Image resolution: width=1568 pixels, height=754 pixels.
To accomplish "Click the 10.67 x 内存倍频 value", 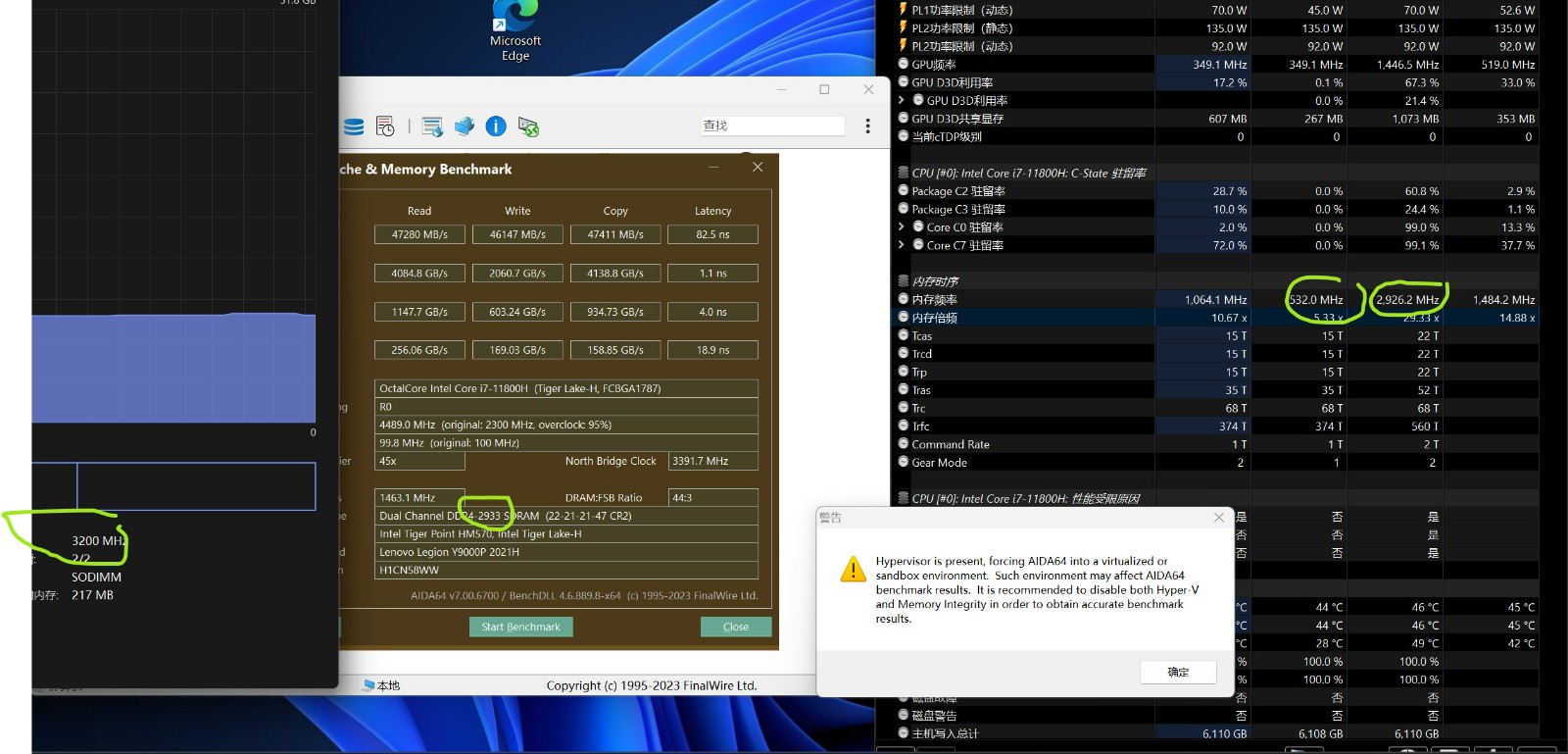I will click(x=1229, y=318).
